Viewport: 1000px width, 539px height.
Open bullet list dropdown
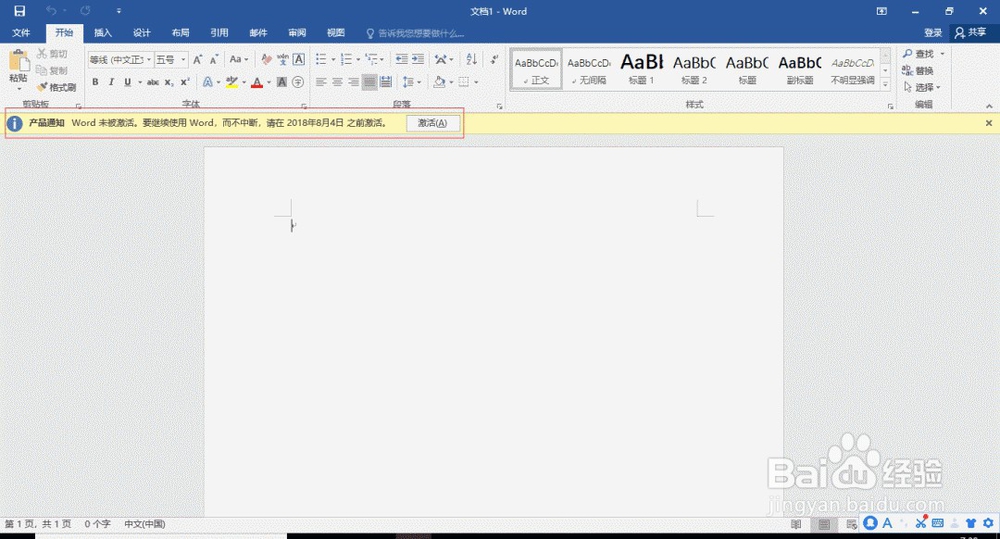click(x=333, y=59)
